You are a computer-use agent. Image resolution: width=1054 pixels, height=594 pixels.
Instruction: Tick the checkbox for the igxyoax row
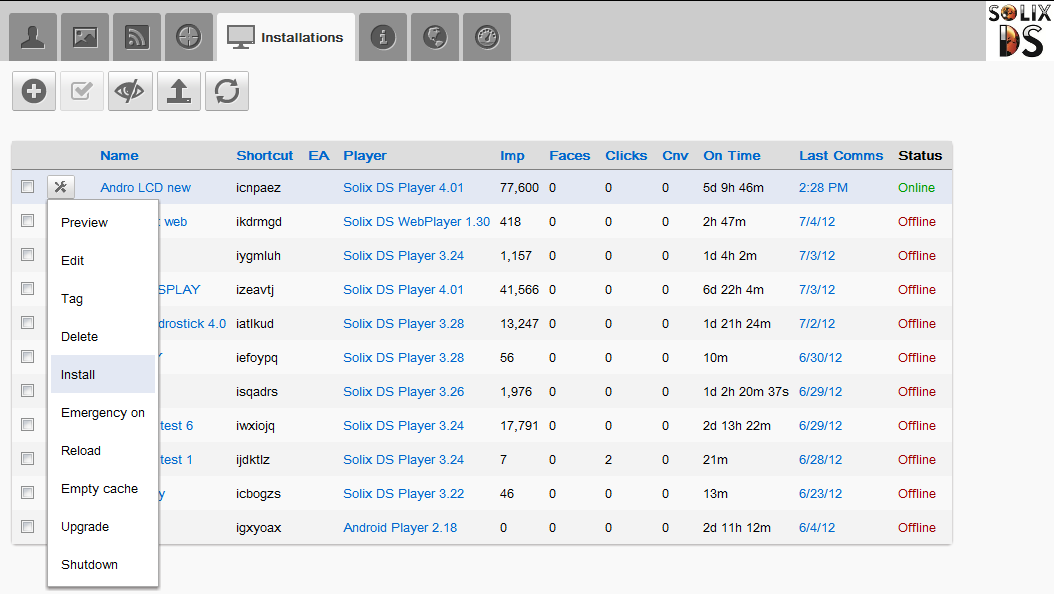28,526
